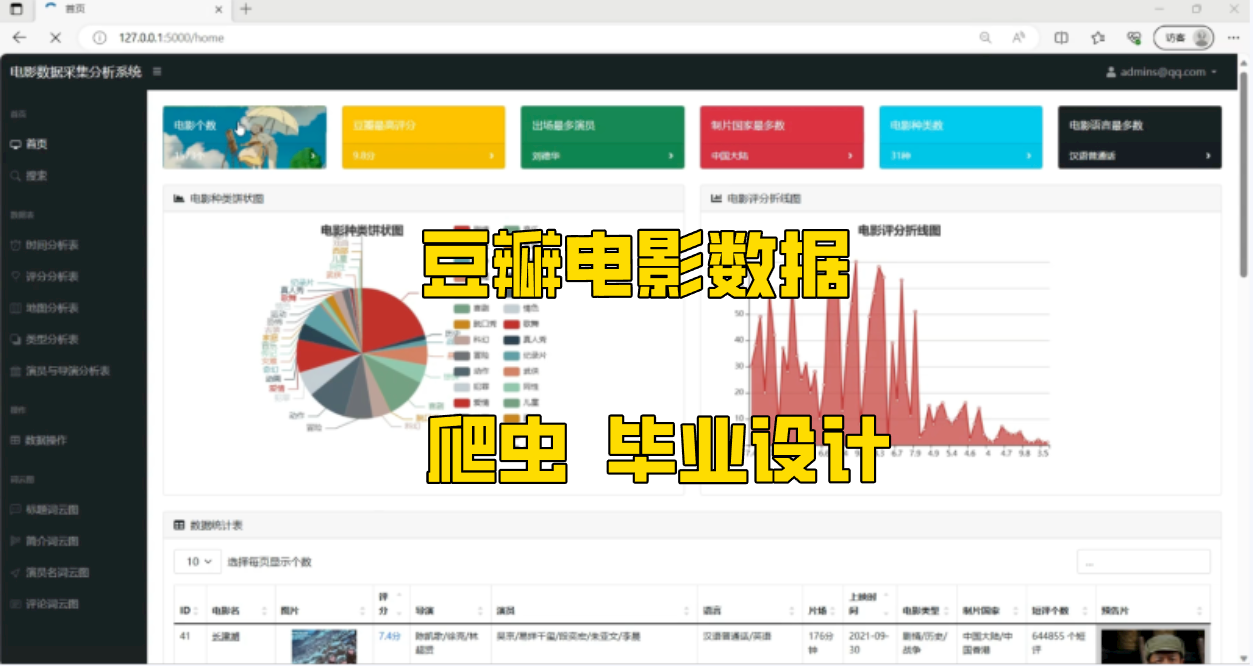
Task: Click the arrow on 出场最多演员 card
Action: pyautogui.click(x=671, y=156)
